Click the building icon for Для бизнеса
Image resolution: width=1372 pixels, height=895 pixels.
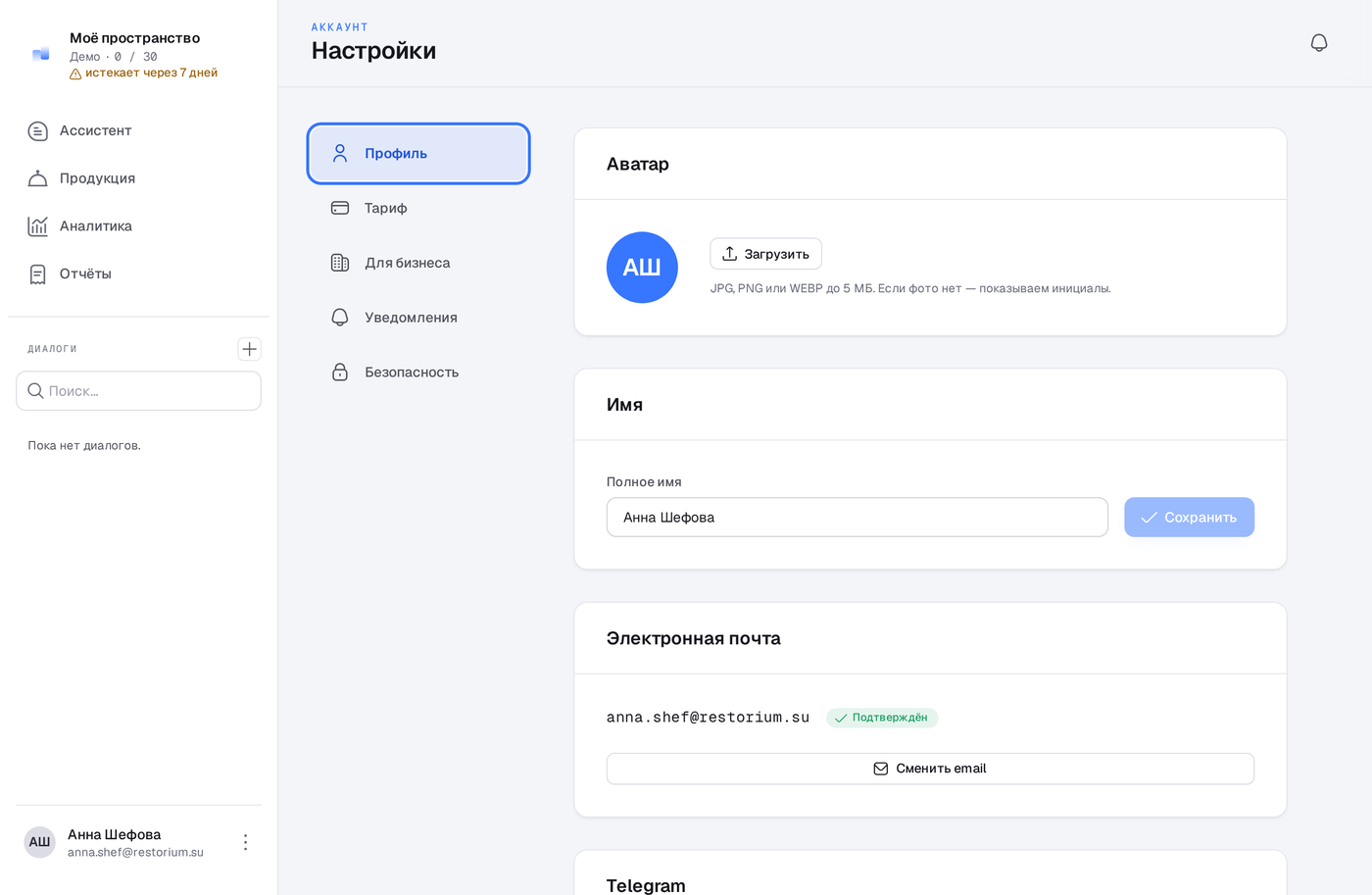click(x=340, y=263)
